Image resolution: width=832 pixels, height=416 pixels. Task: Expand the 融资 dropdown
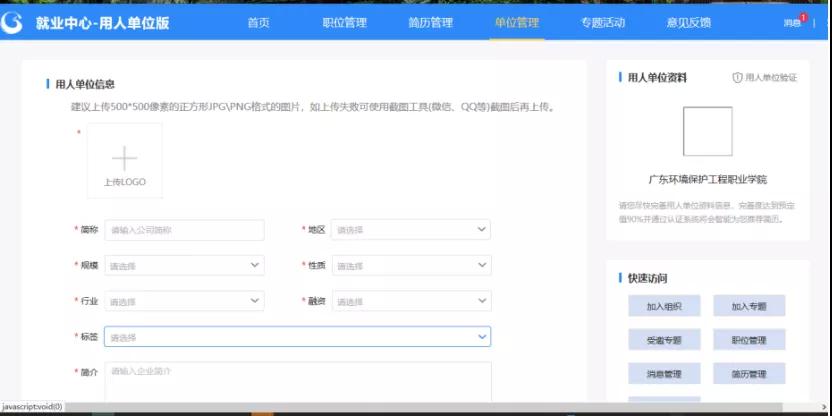click(x=411, y=301)
